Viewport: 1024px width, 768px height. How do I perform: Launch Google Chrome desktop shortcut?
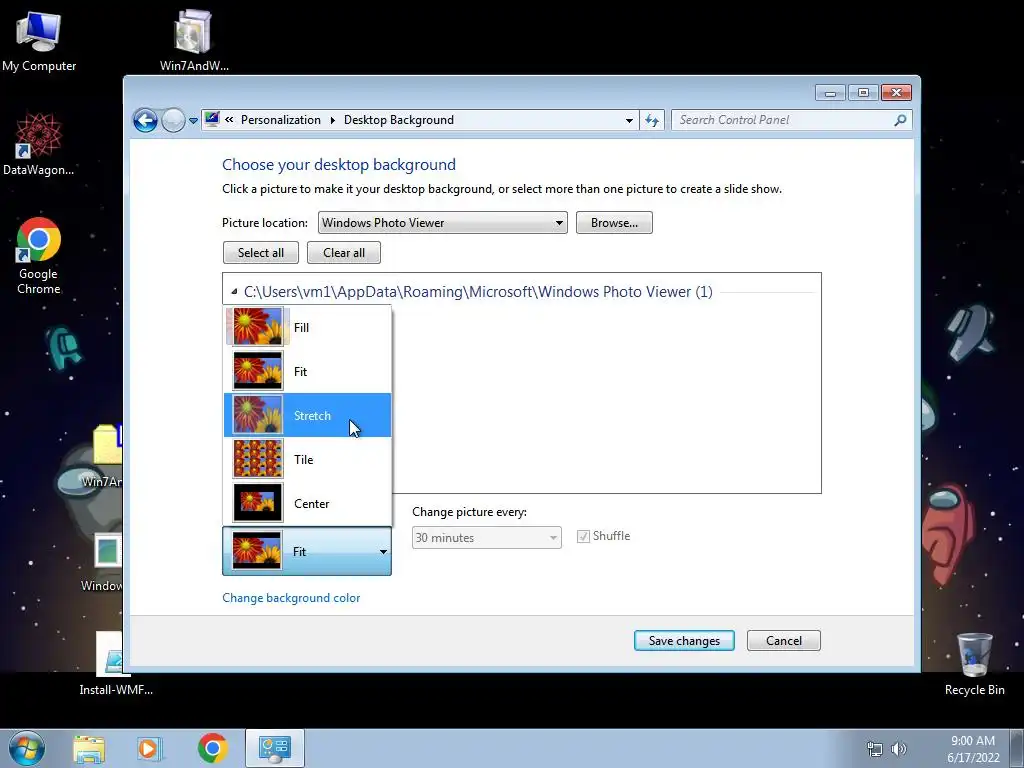point(39,255)
